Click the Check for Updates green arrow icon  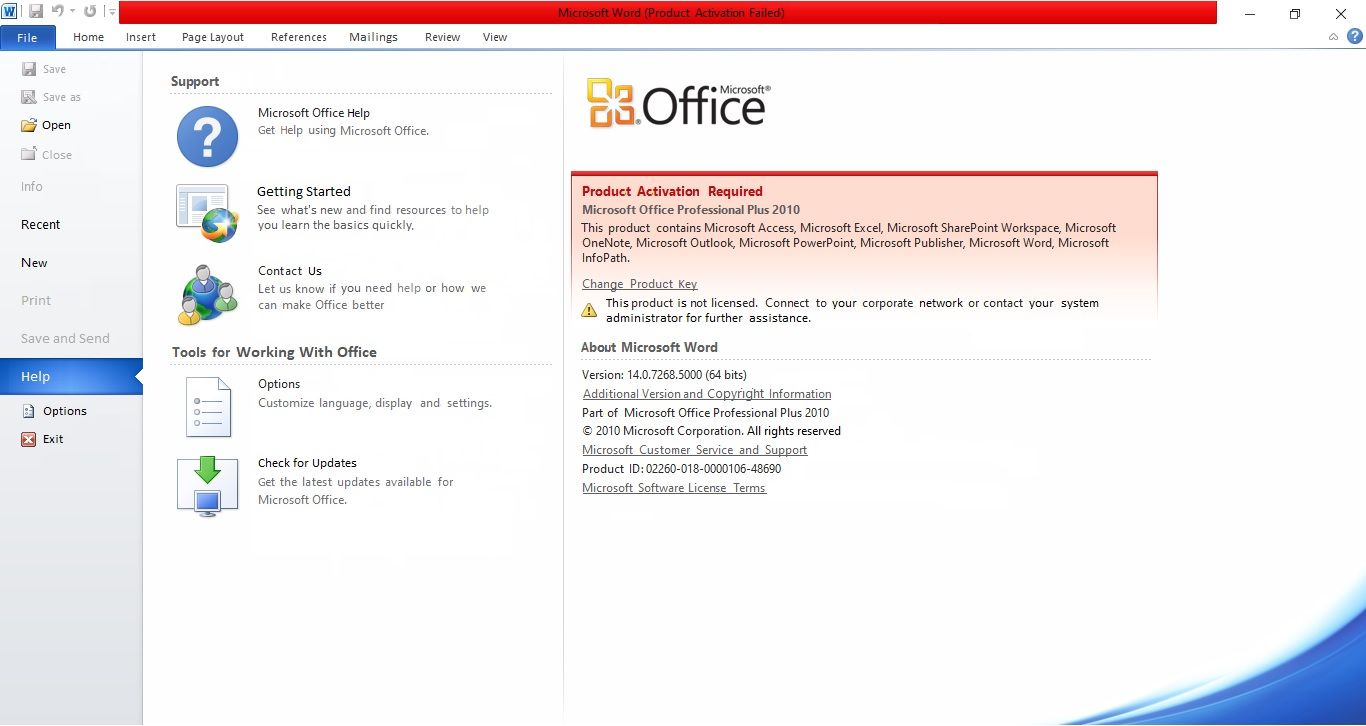pos(208,486)
